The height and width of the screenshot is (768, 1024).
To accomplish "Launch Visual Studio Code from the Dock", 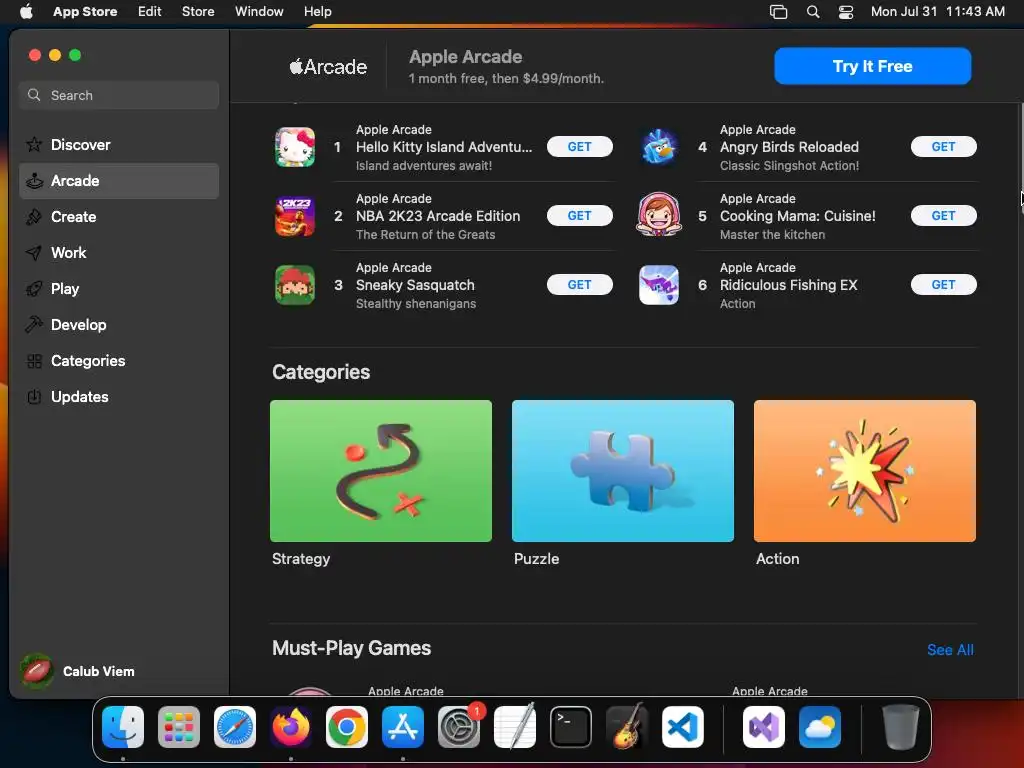I will (683, 726).
